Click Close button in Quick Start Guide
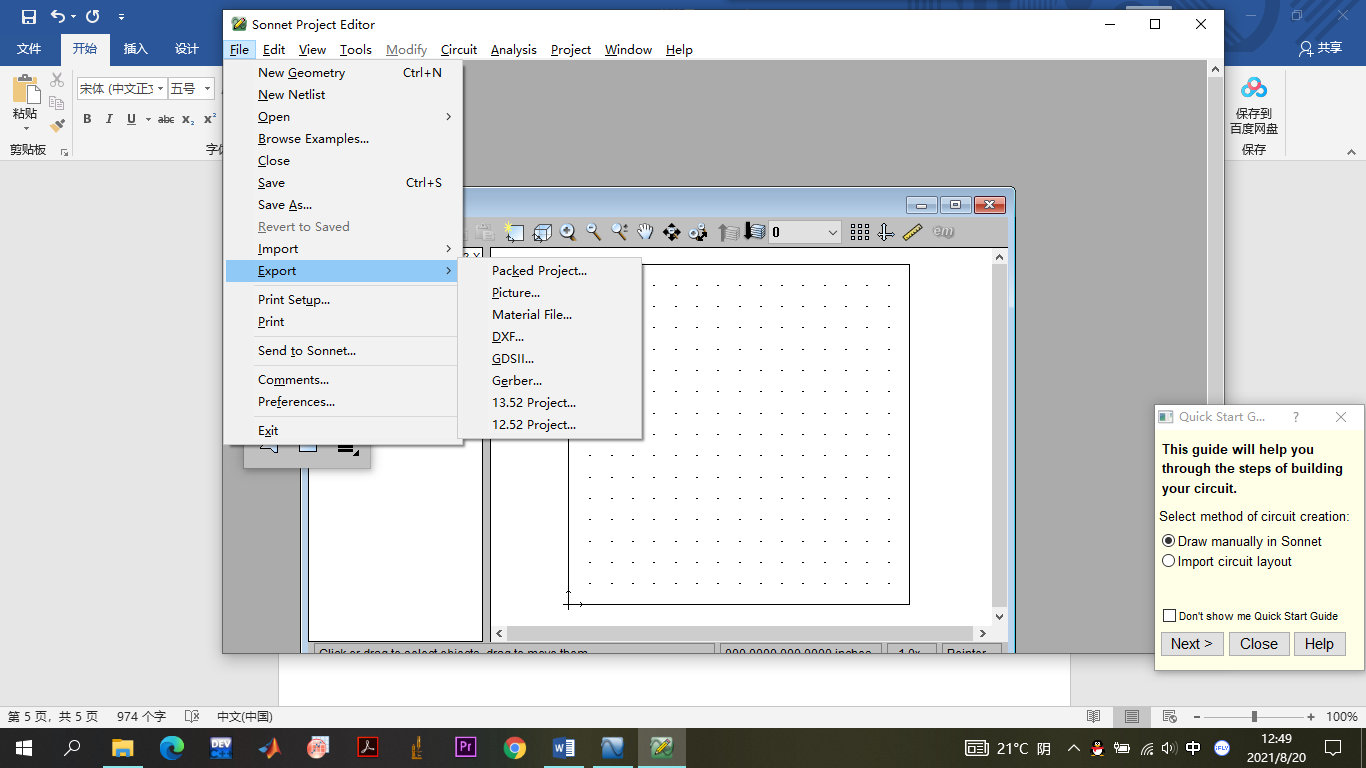Viewport: 1366px width, 768px height. click(x=1259, y=644)
